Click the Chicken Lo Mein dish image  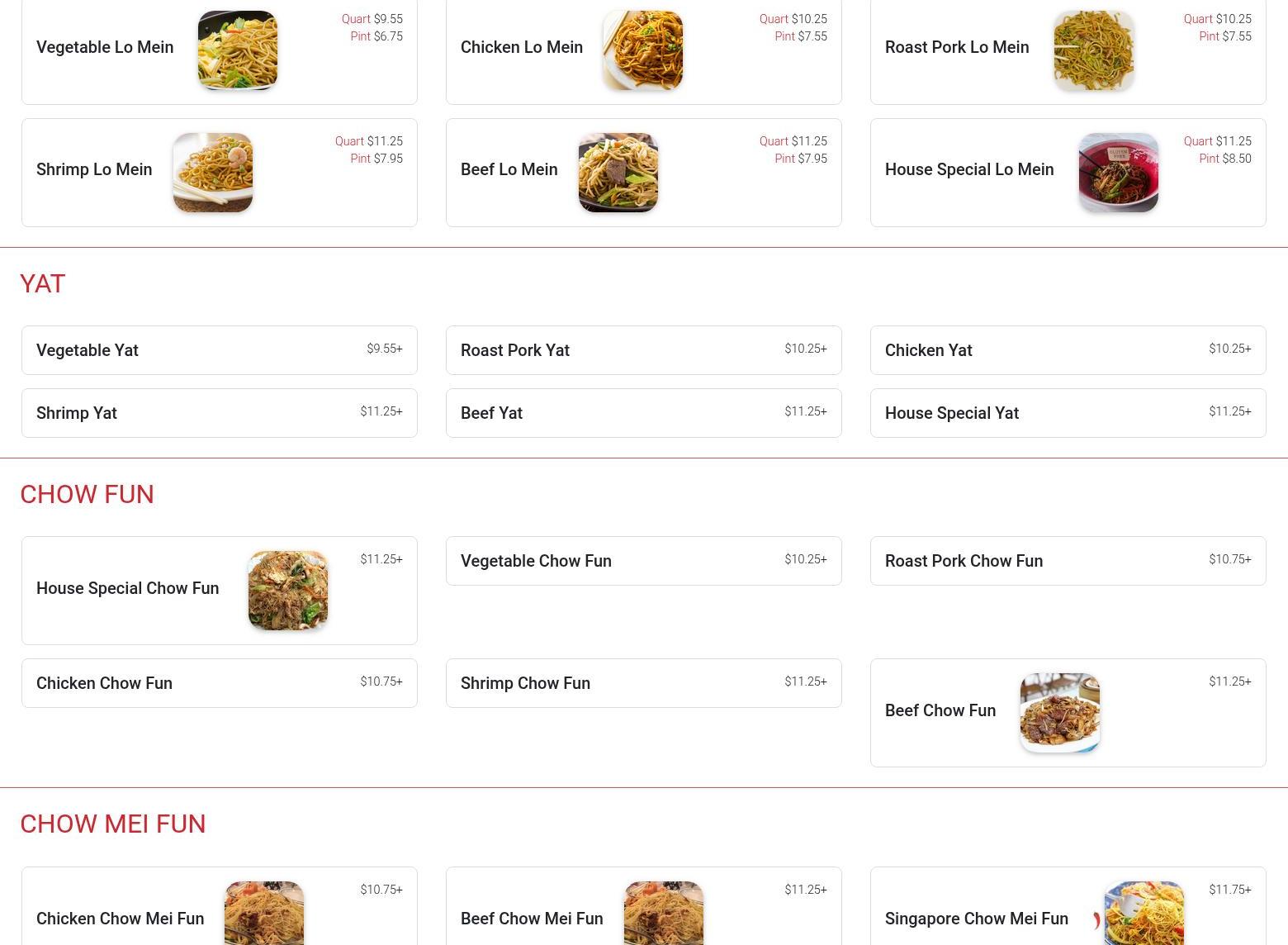point(643,50)
